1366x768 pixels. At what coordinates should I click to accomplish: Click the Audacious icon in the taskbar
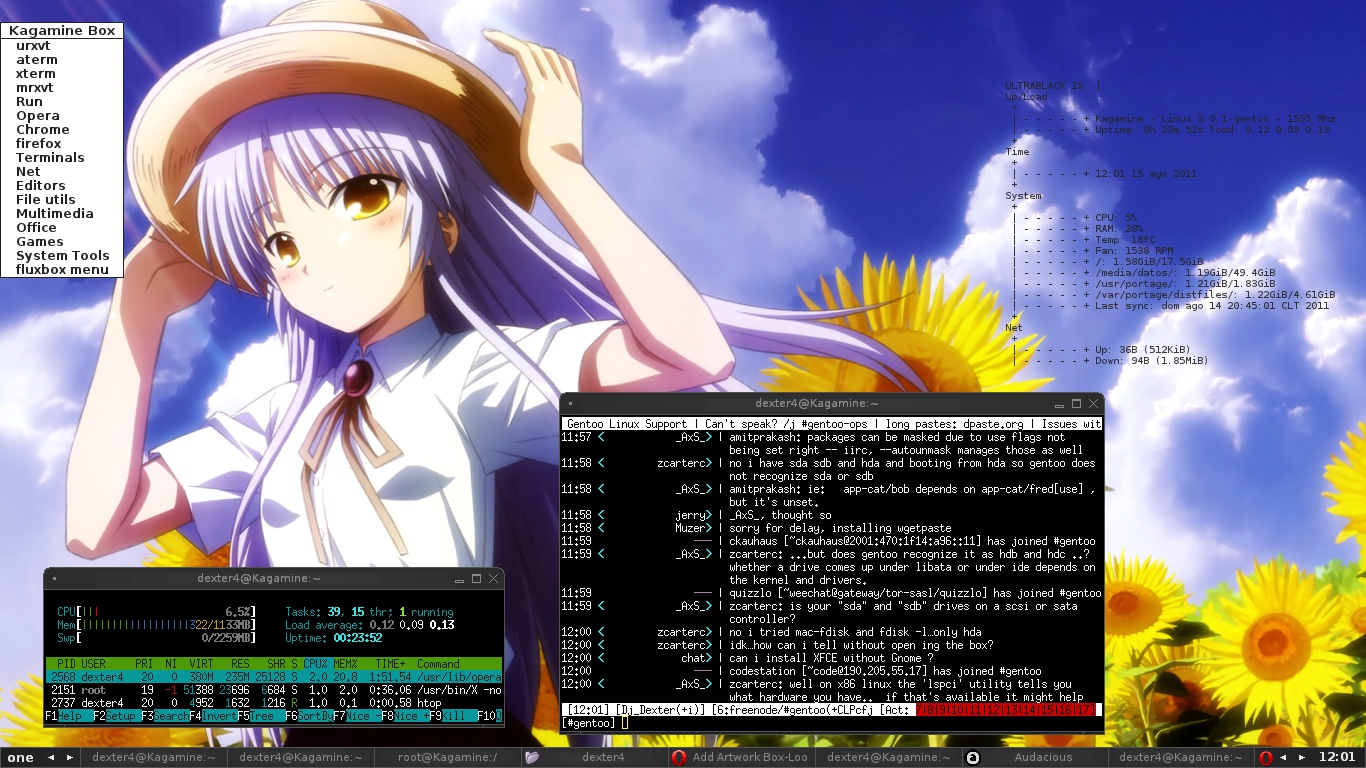coord(973,758)
